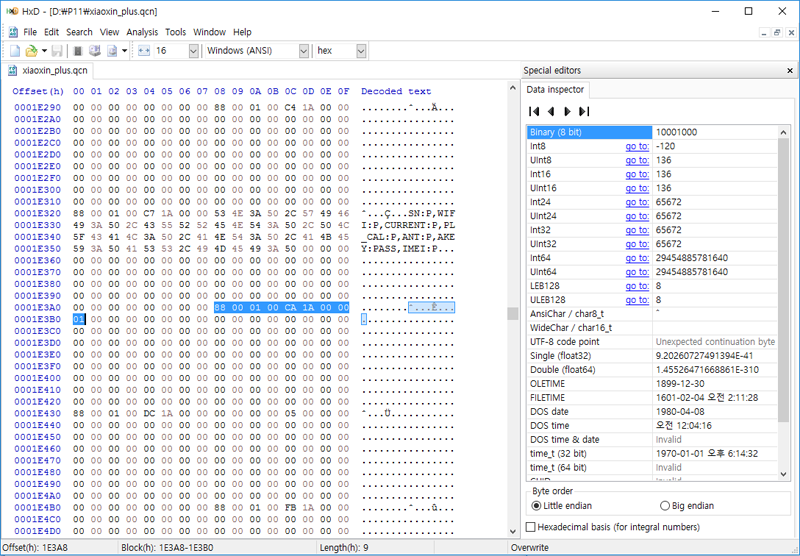Image resolution: width=800 pixels, height=556 pixels.
Task: Click Data inspector list scroll up arrow
Action: (x=784, y=132)
